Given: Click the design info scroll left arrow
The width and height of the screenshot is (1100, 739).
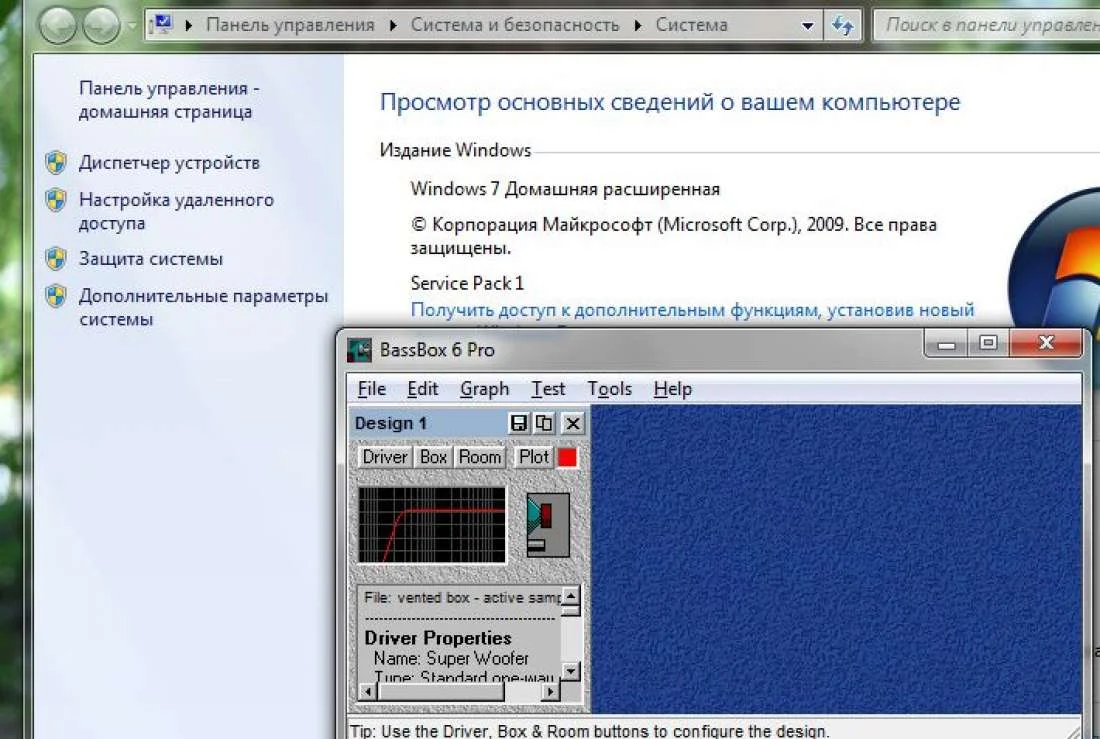Looking at the screenshot, I should click(367, 692).
